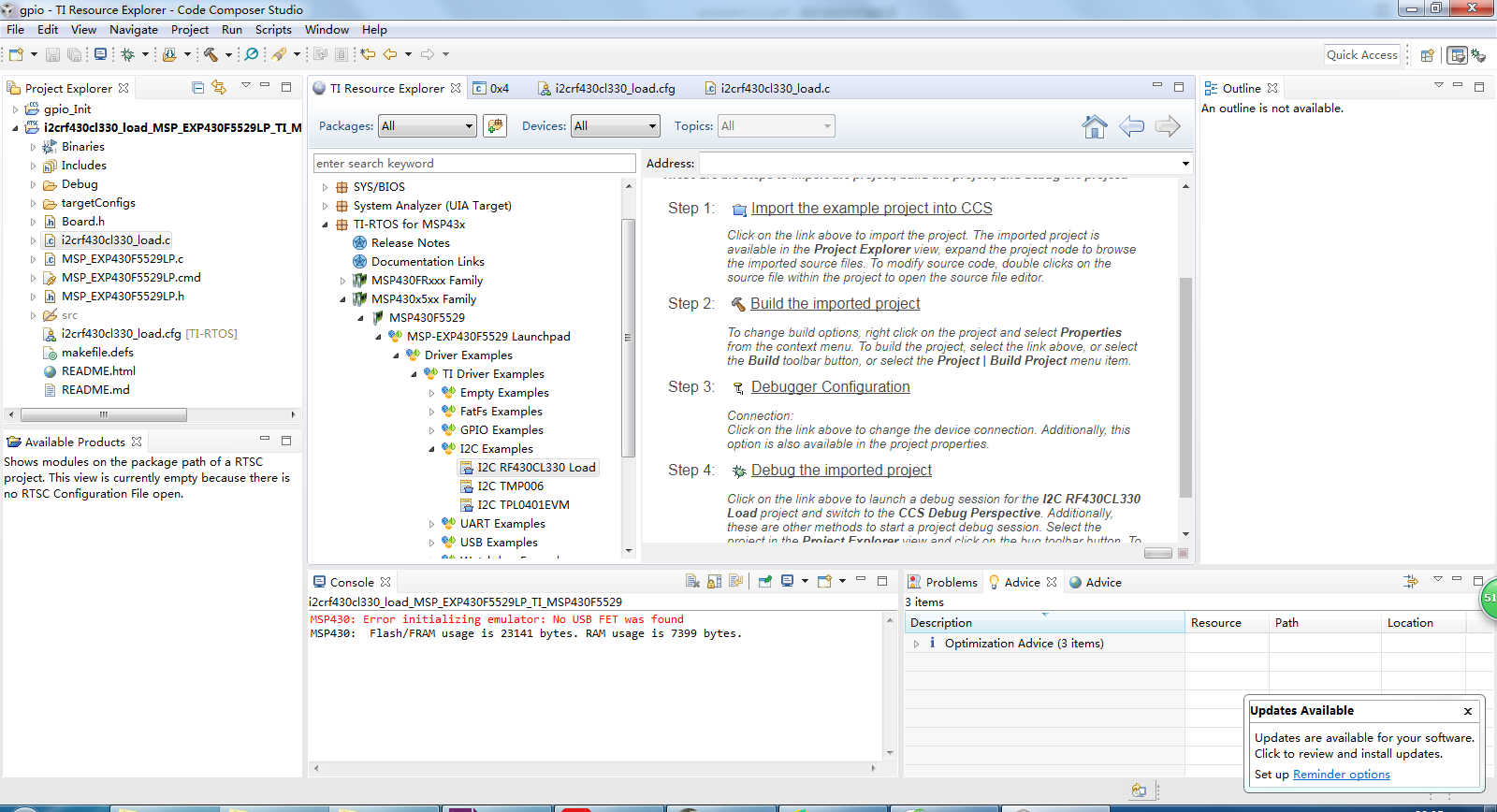Image resolution: width=1497 pixels, height=812 pixels.
Task: Click Import the example project into CCS
Action: point(871,209)
